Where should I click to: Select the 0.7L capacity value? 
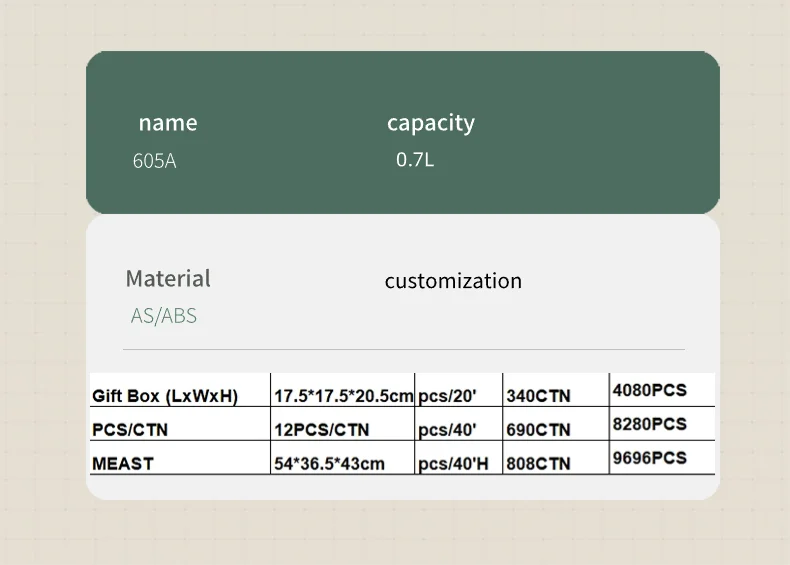(415, 159)
